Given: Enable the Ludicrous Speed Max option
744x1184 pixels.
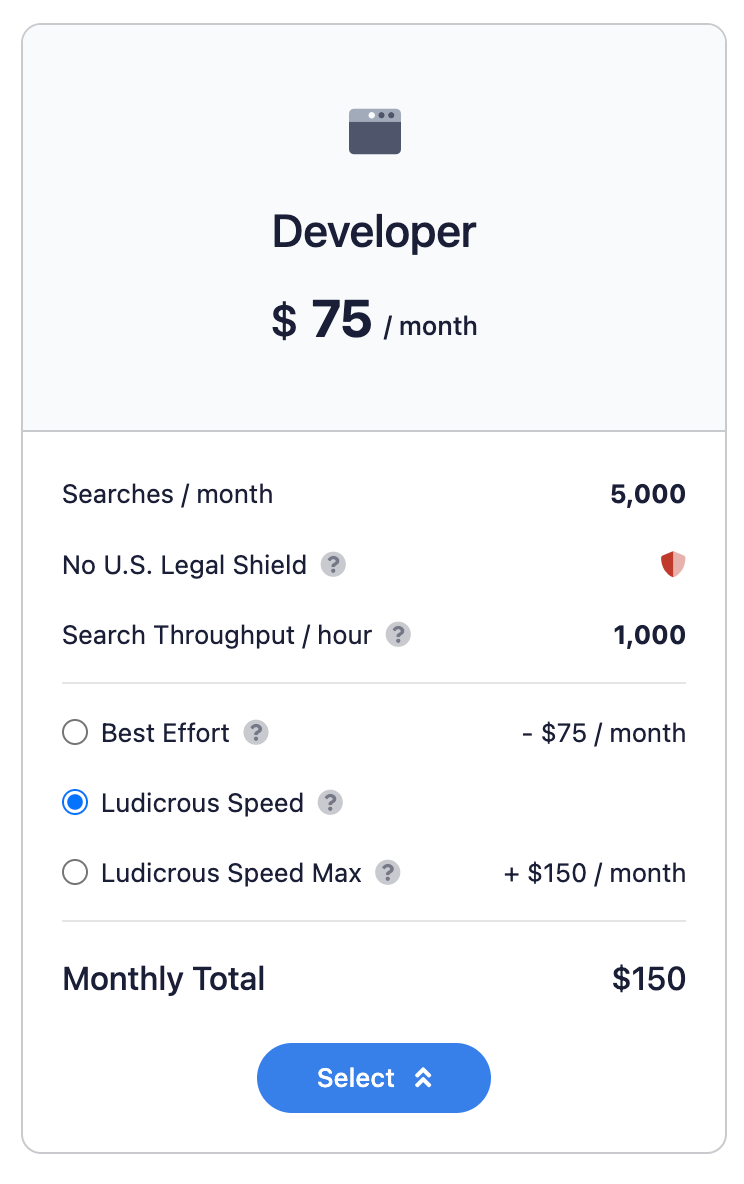Looking at the screenshot, I should 75,873.
